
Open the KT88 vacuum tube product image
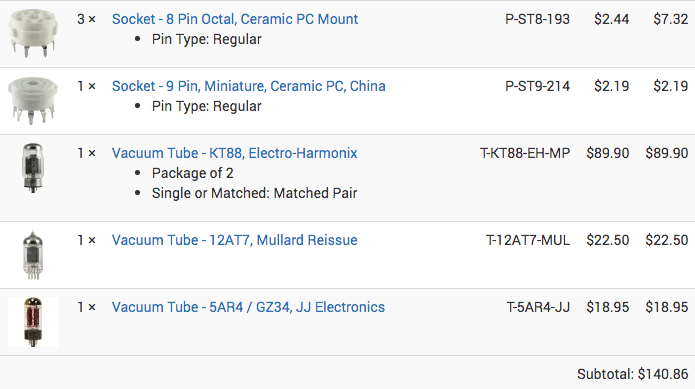(33, 168)
